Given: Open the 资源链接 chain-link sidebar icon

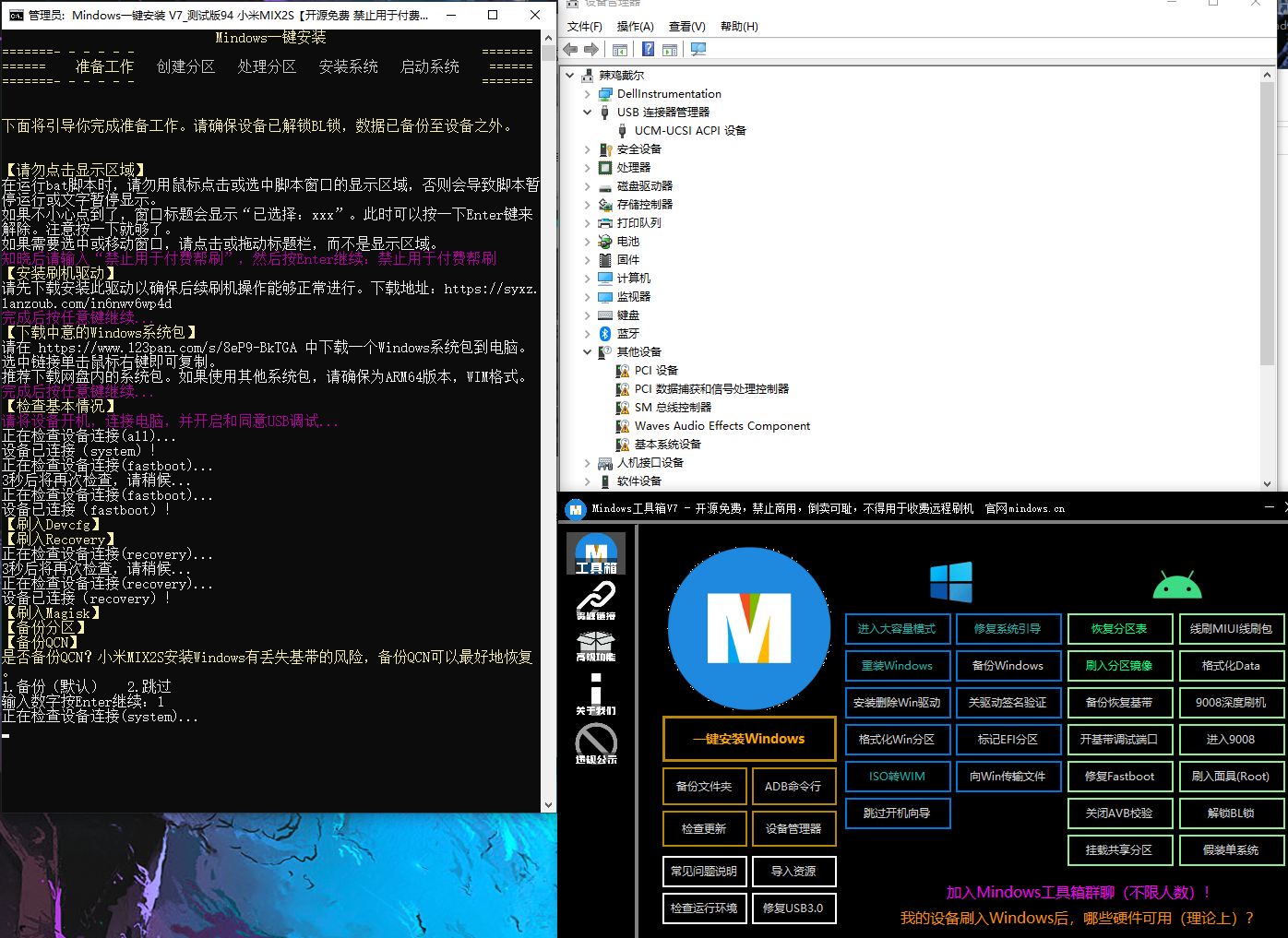Looking at the screenshot, I should click(x=595, y=600).
